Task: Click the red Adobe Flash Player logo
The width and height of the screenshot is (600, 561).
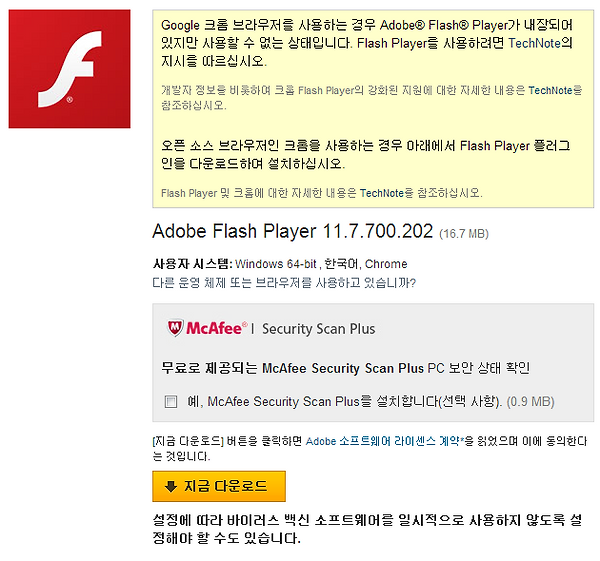Action: tap(70, 69)
